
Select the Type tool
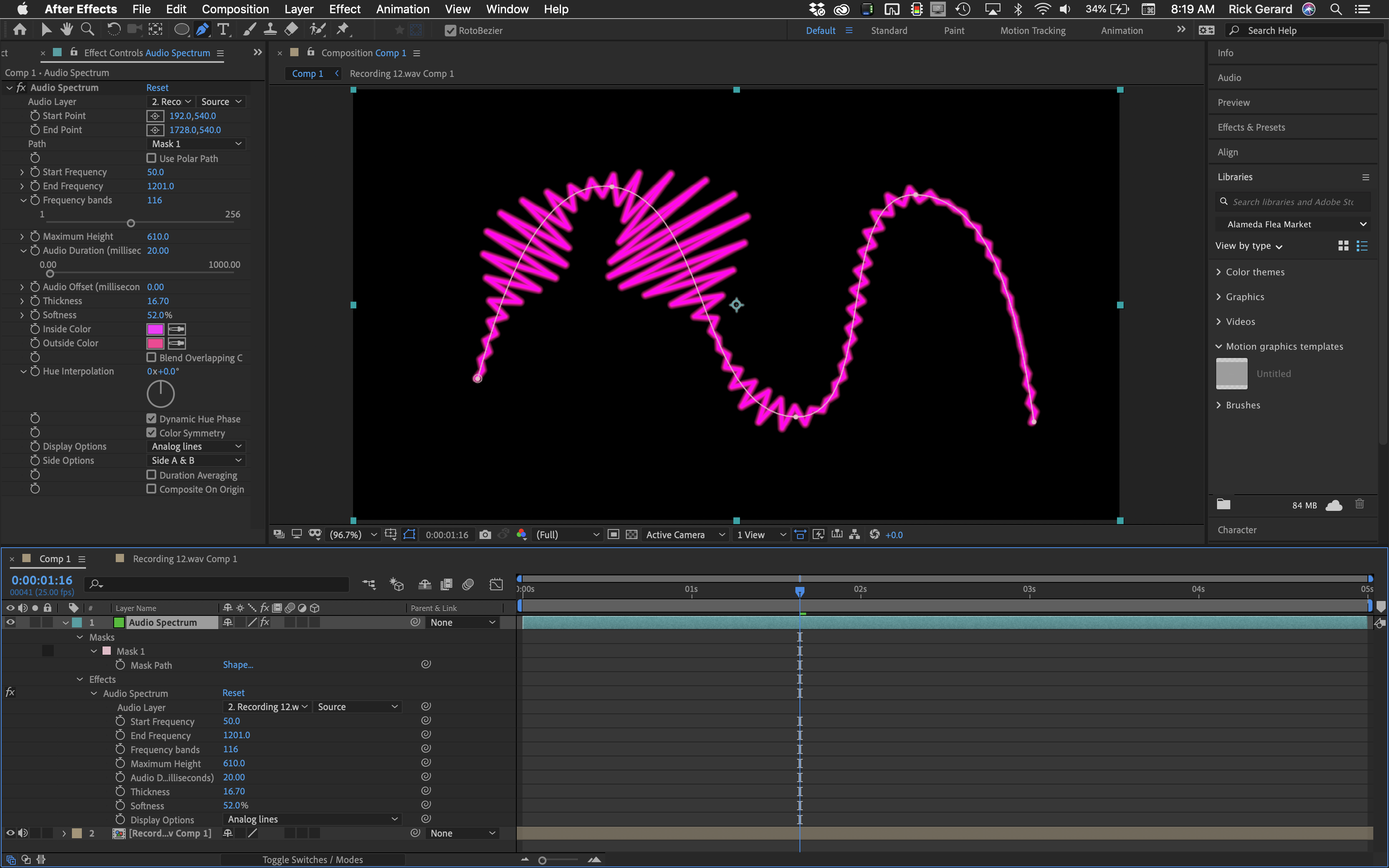[x=223, y=29]
